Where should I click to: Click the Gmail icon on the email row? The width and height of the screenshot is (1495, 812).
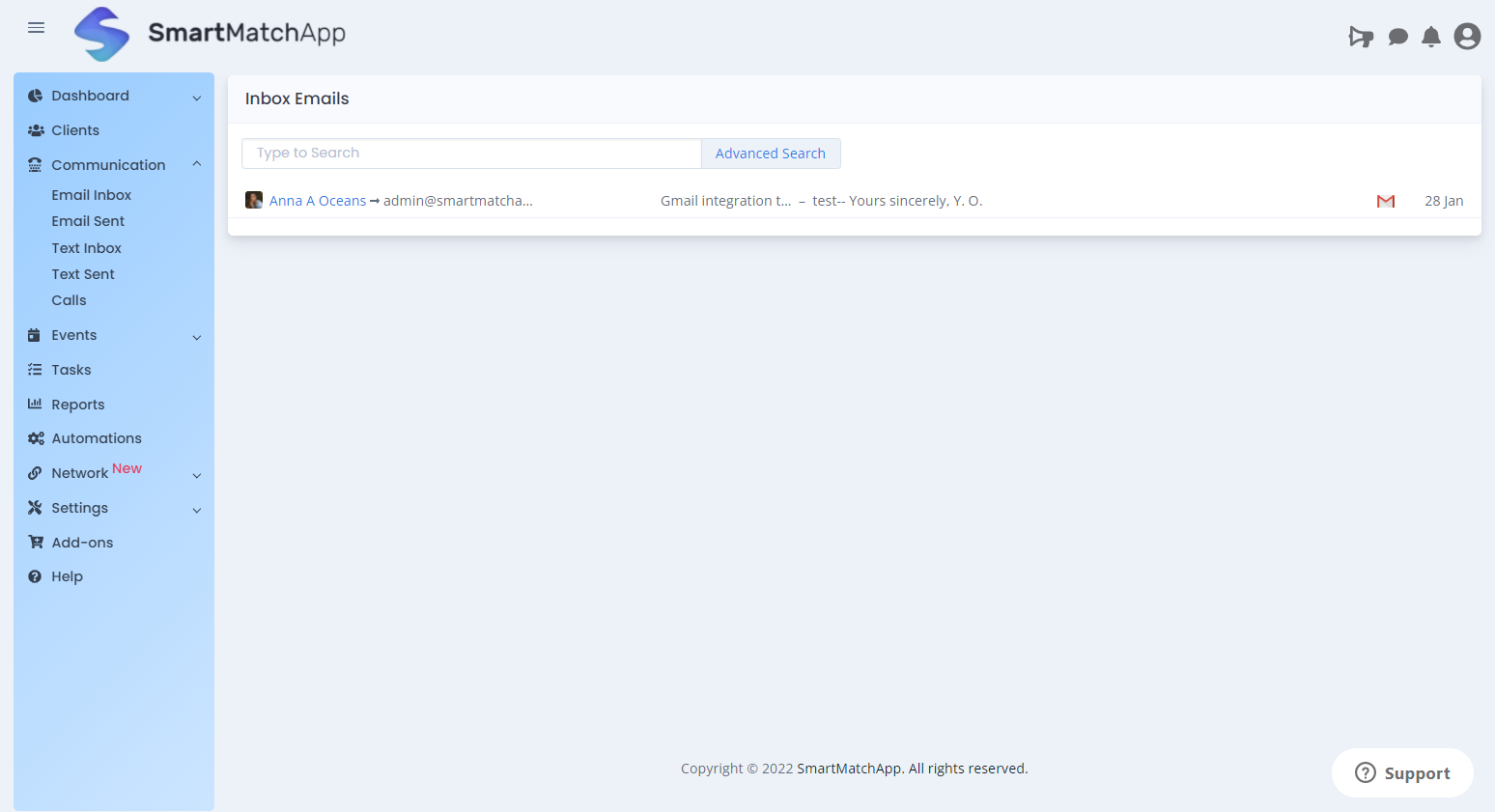point(1386,201)
